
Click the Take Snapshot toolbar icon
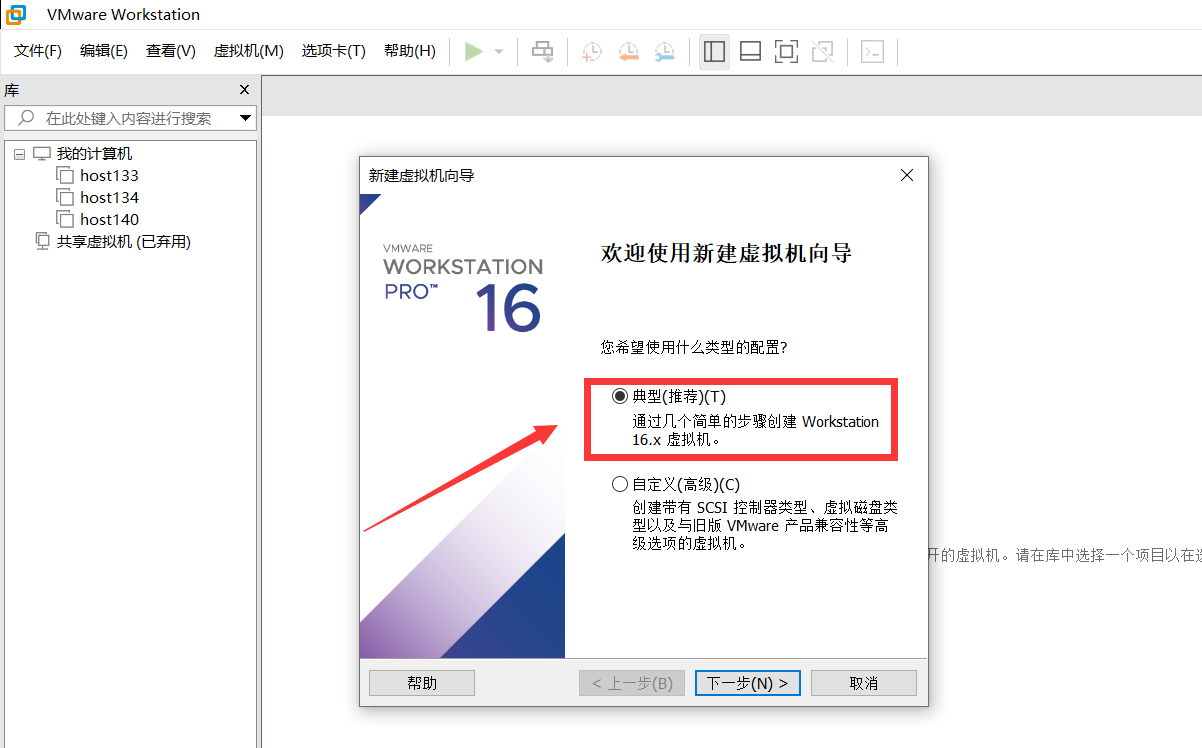pos(592,51)
